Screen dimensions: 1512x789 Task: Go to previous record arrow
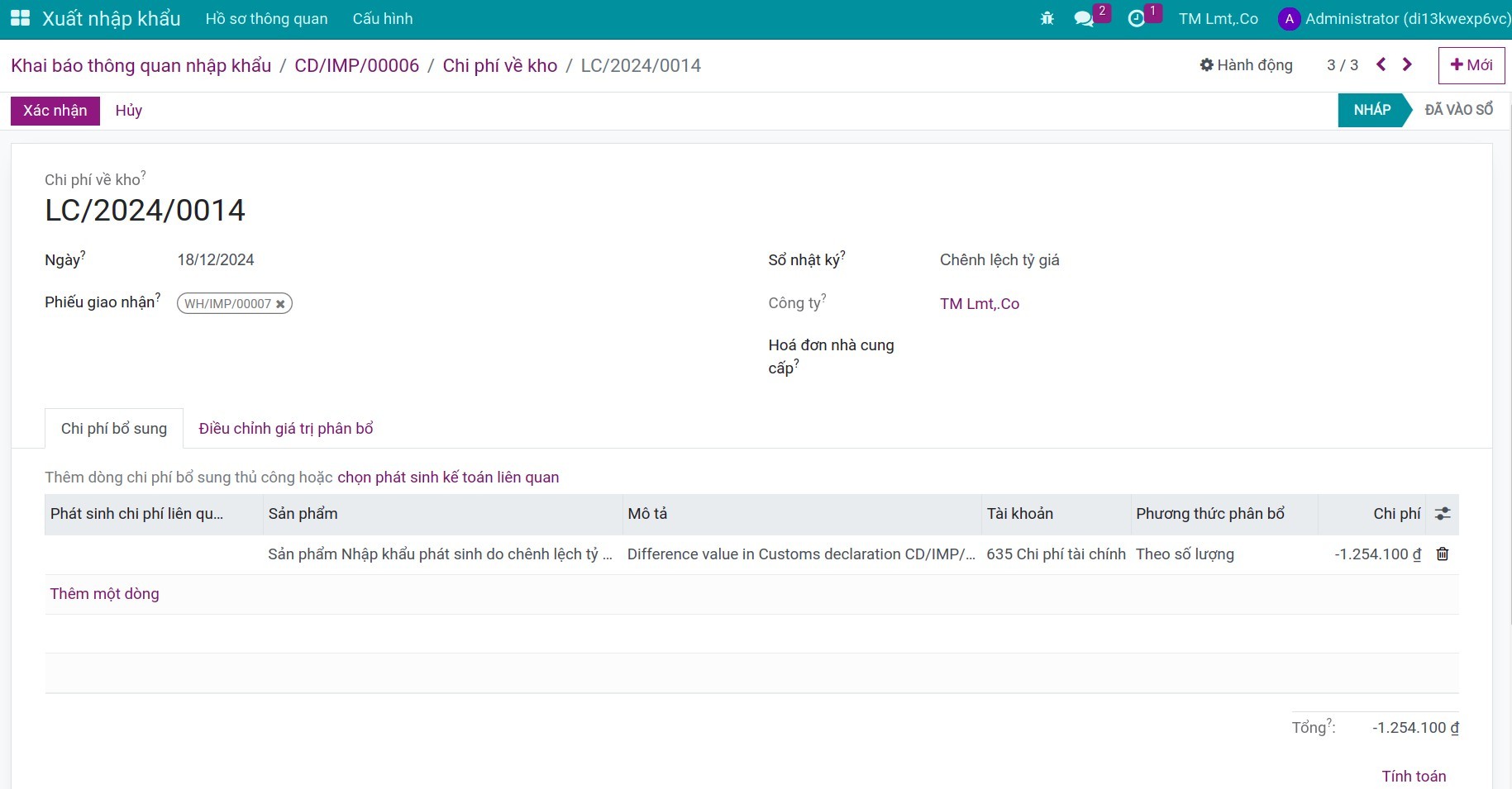point(1381,64)
